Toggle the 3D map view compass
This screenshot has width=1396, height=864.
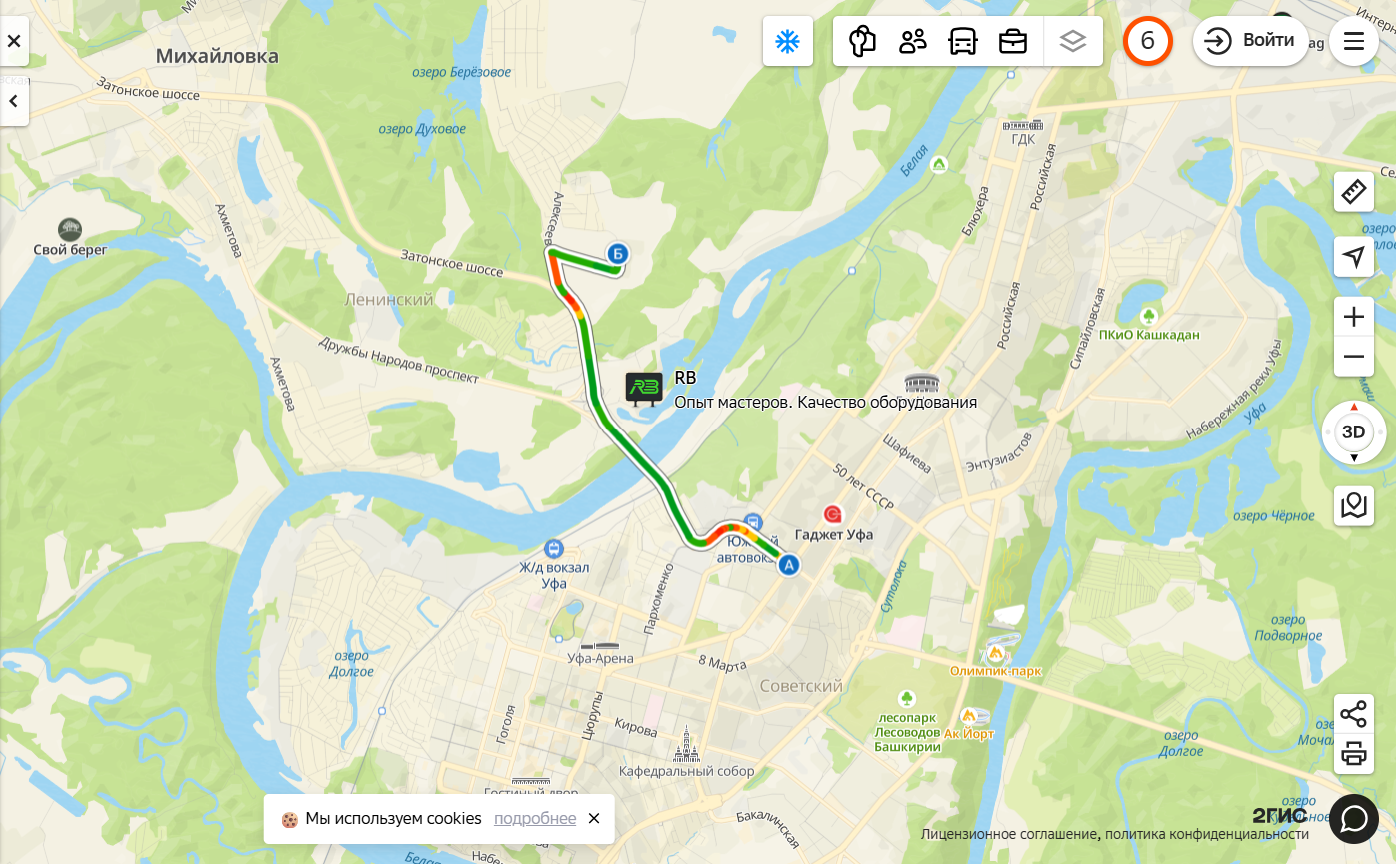point(1354,432)
